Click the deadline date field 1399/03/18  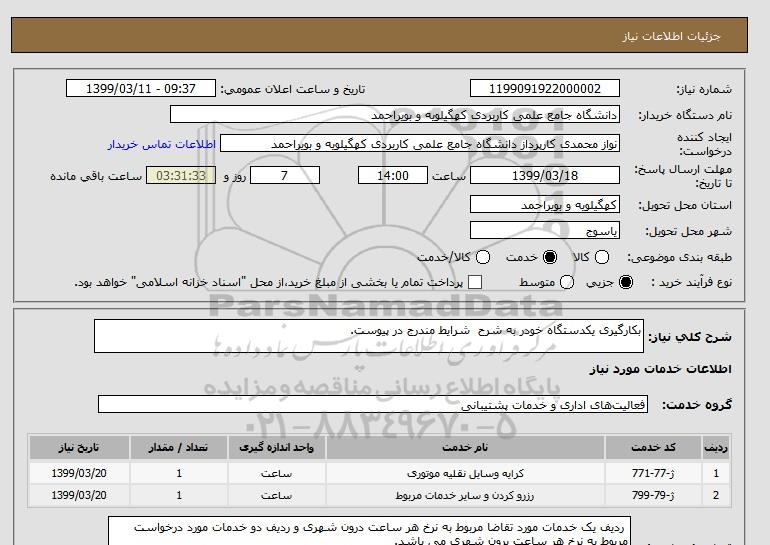545,175
